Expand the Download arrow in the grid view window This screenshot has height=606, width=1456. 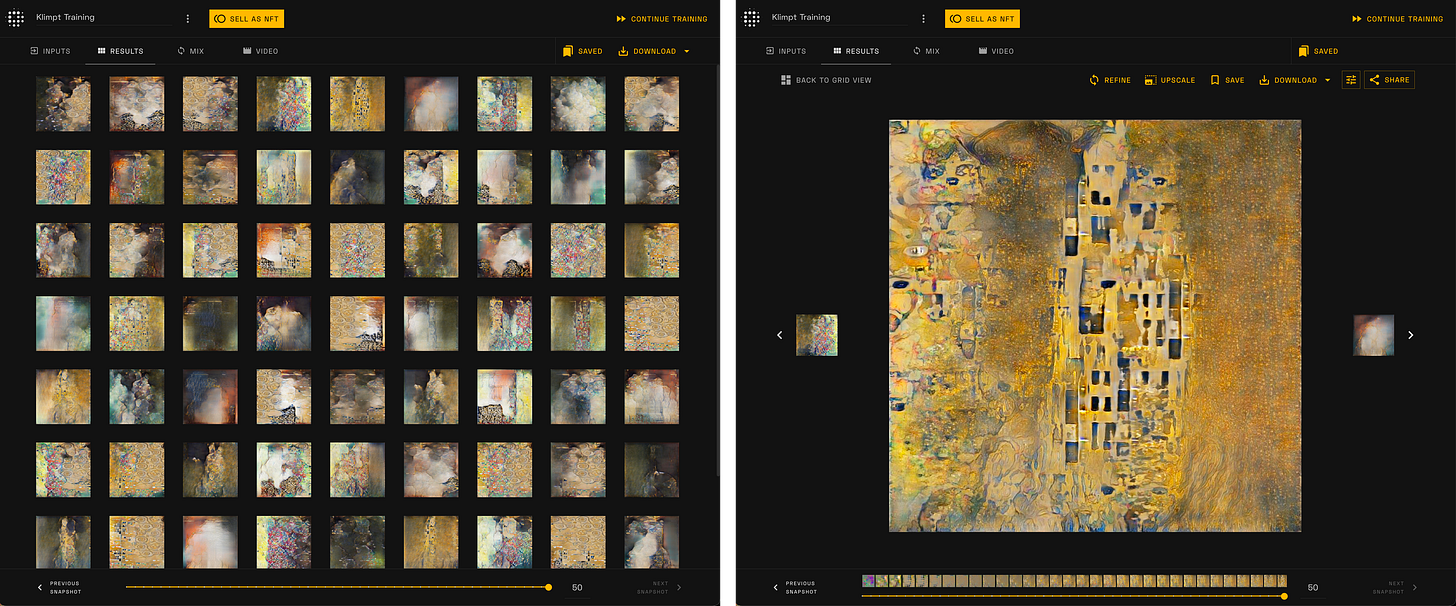tap(687, 51)
